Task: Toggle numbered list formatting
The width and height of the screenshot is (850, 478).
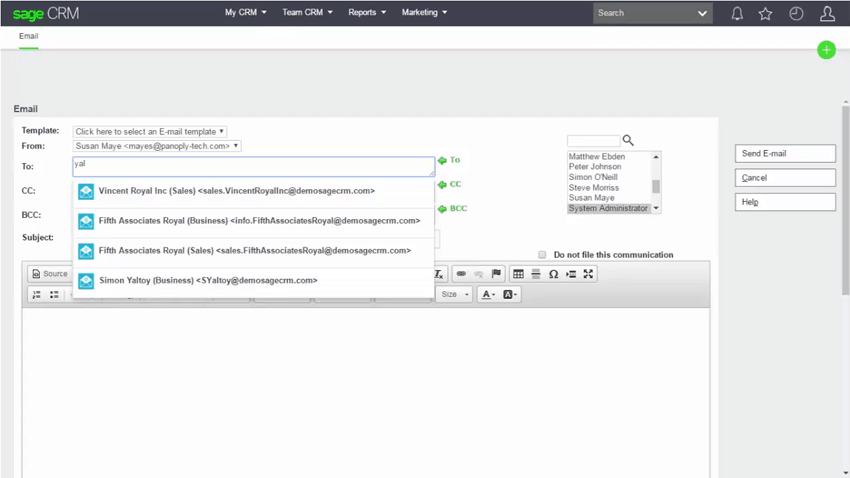Action: pos(36,294)
